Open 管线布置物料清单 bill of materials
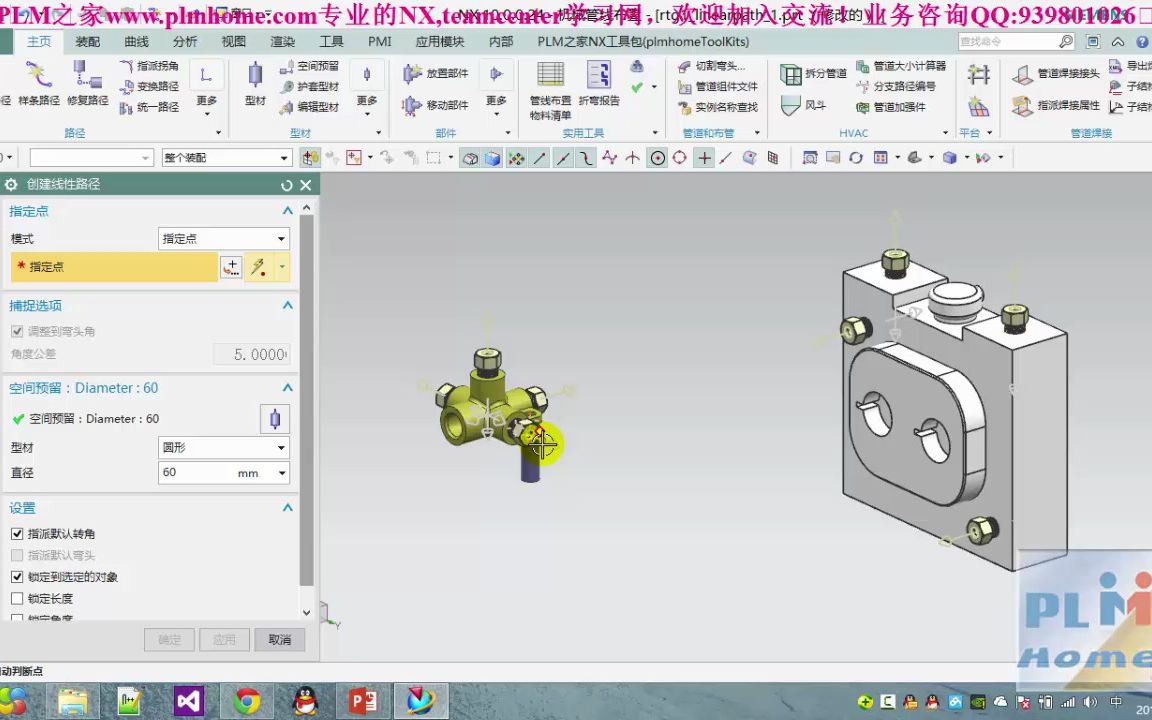Image resolution: width=1152 pixels, height=720 pixels. pos(550,91)
